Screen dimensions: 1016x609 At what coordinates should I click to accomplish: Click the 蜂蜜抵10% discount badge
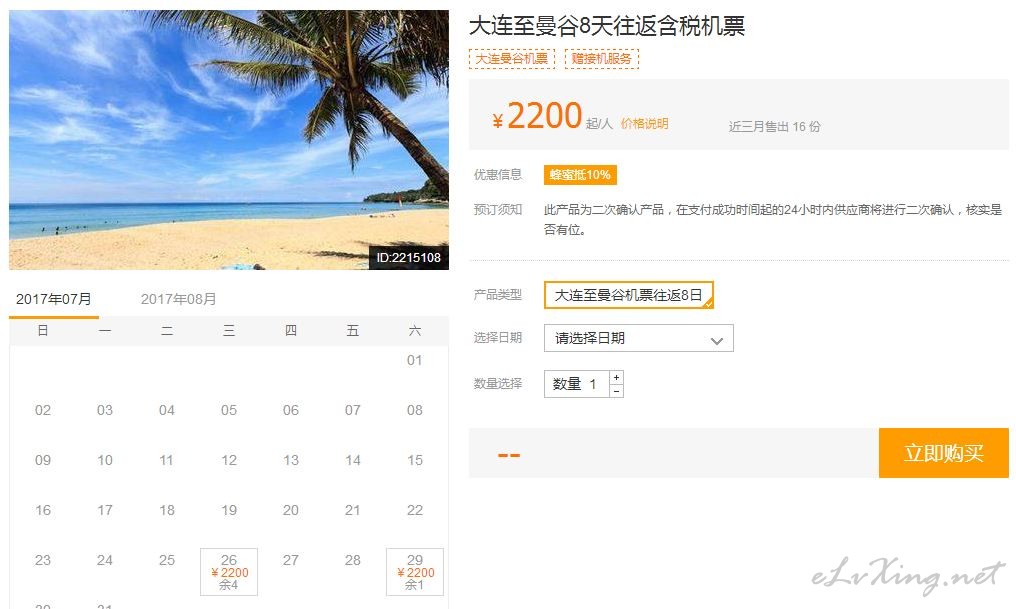pyautogui.click(x=580, y=175)
